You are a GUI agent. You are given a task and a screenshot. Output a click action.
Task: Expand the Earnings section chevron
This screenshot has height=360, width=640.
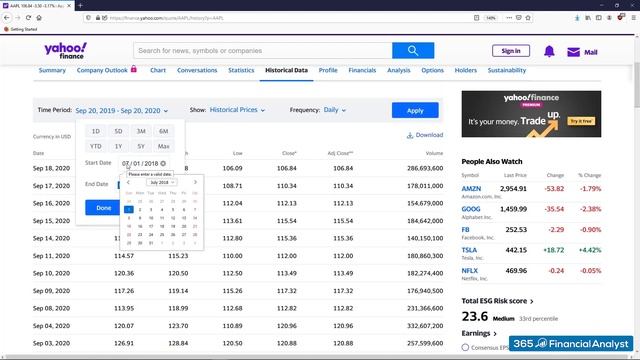(495, 333)
